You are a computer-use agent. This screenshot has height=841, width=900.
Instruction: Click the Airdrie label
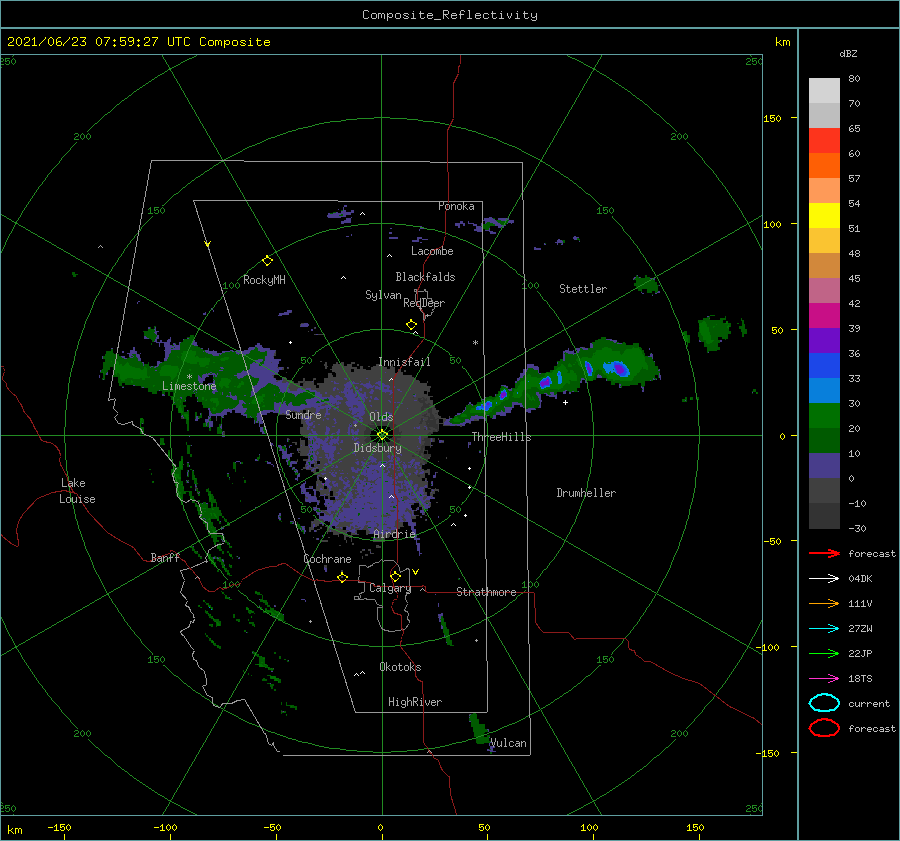394,534
